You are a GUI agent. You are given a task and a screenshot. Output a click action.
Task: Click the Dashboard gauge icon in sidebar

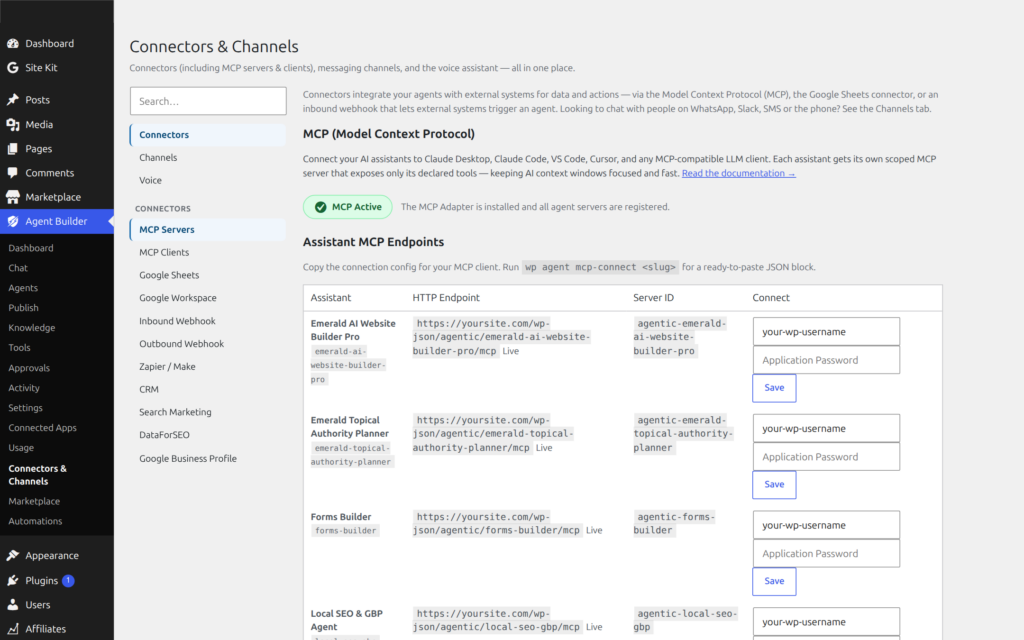[x=12, y=44]
